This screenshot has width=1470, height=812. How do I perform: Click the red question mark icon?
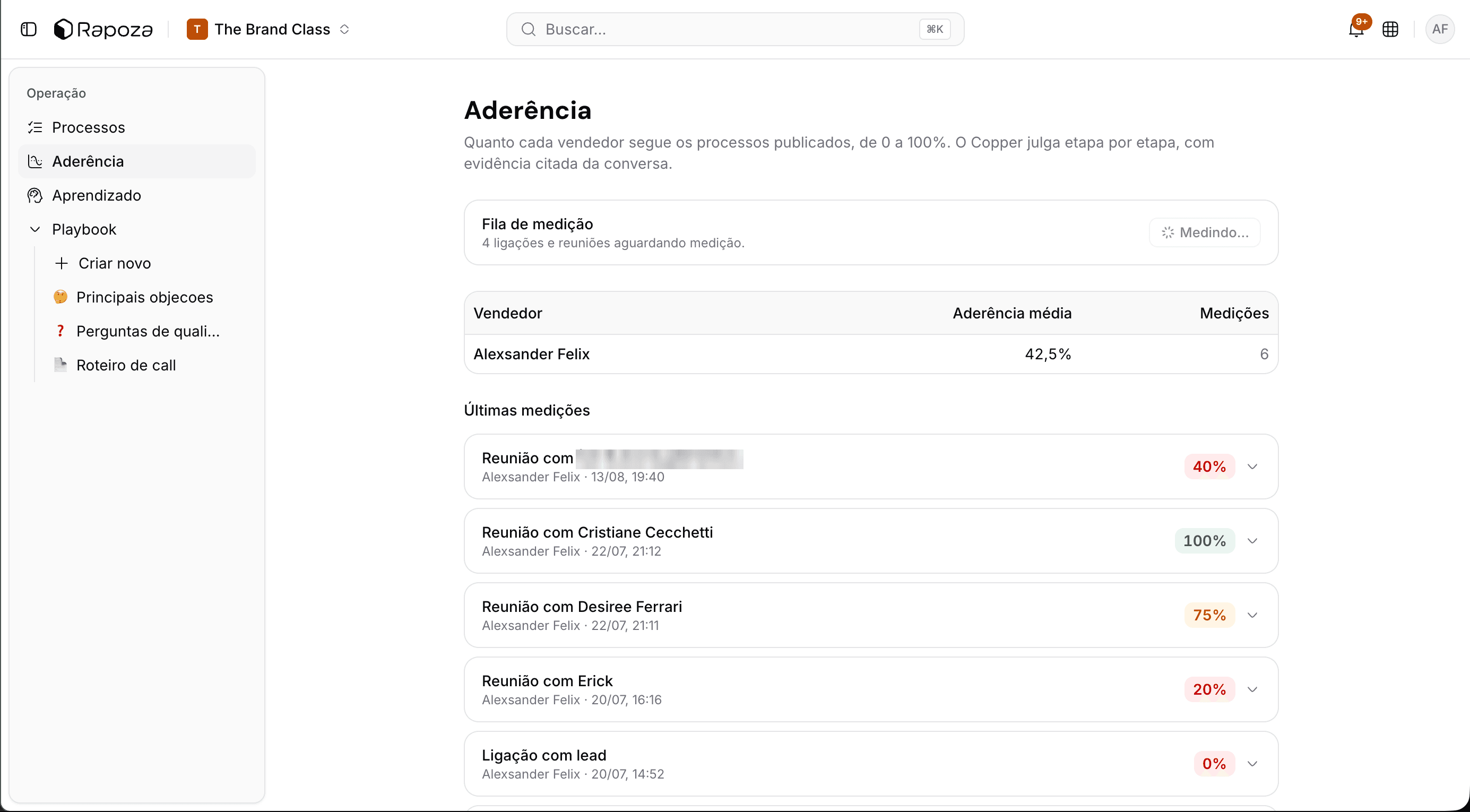pyautogui.click(x=60, y=331)
